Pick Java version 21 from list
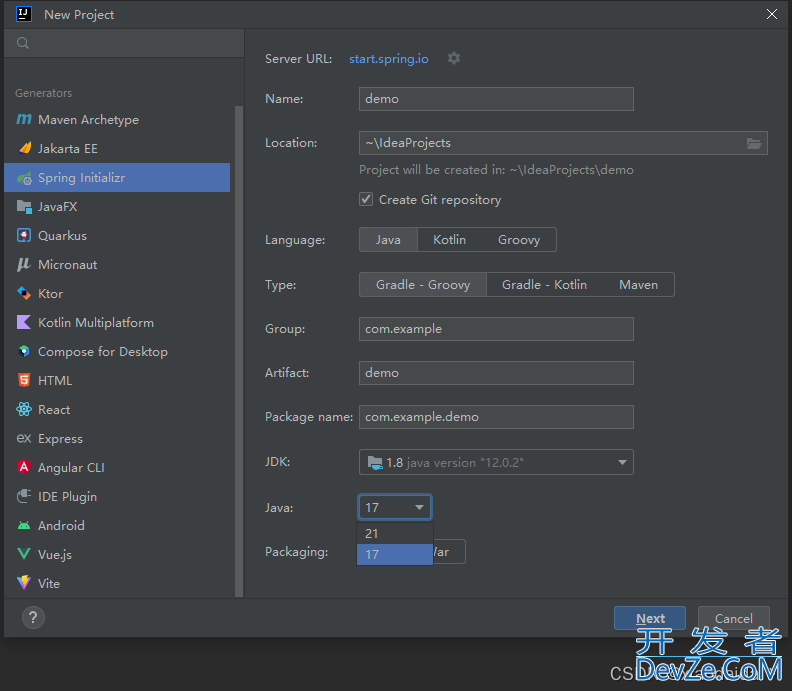The width and height of the screenshot is (792, 691). 394,533
